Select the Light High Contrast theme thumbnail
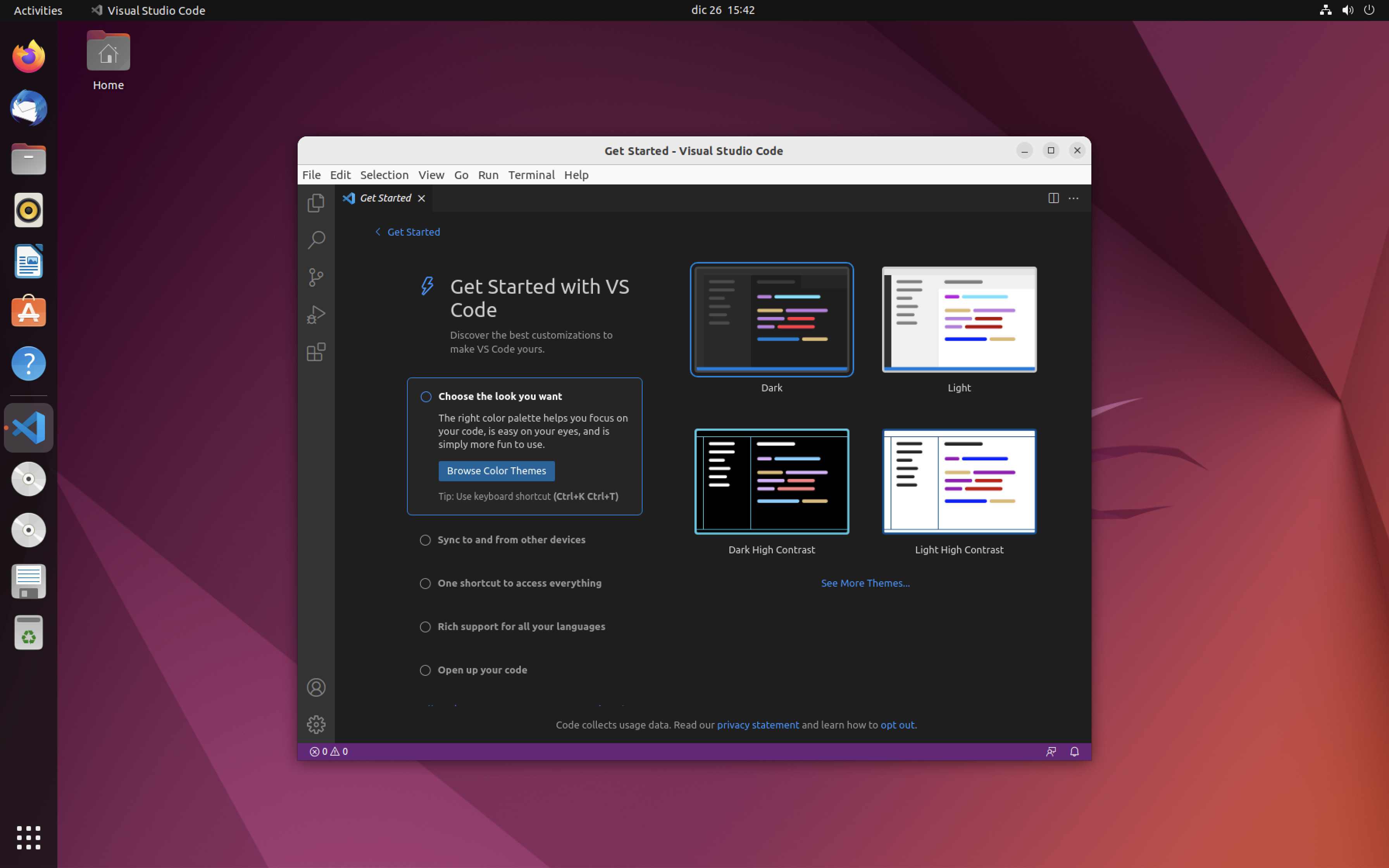Viewport: 1389px width, 868px height. coord(959,482)
